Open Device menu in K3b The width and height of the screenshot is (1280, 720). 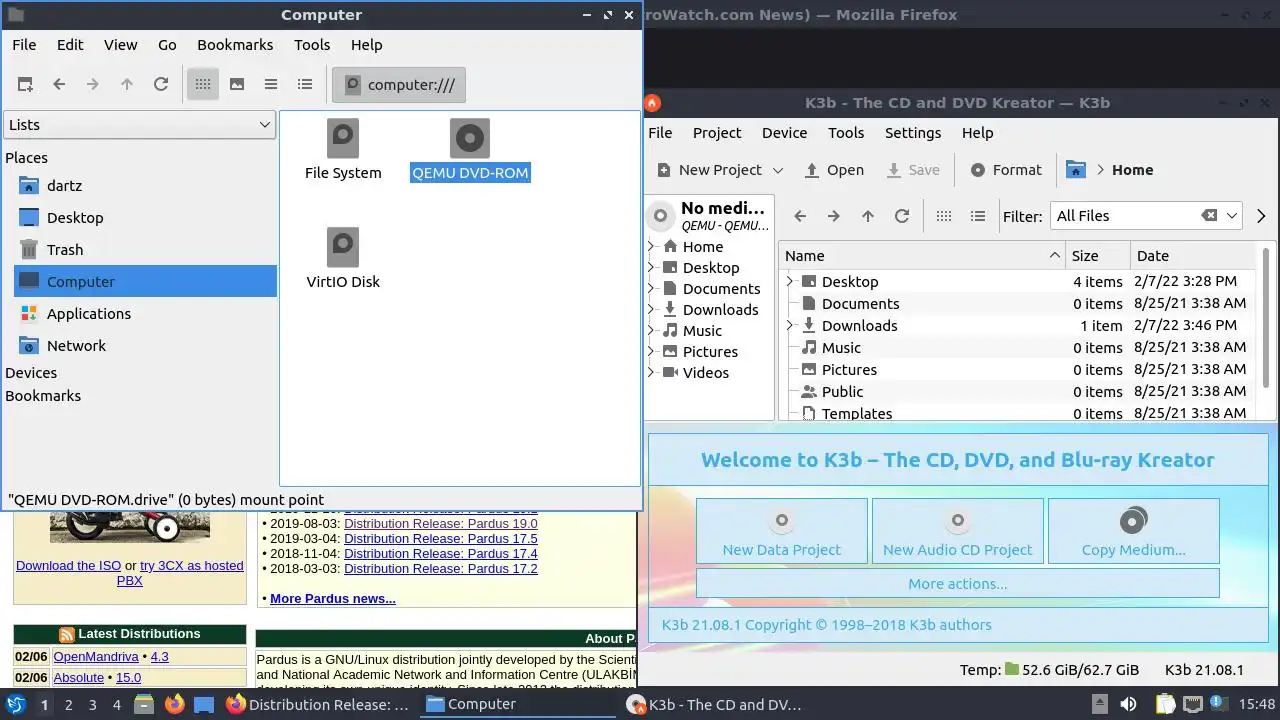(784, 133)
